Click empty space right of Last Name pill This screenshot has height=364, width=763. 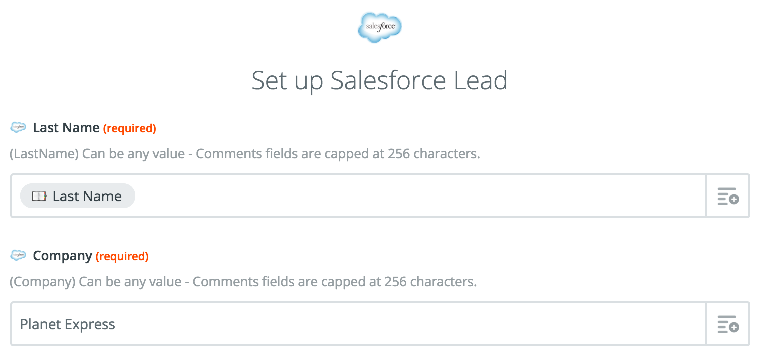[418, 196]
